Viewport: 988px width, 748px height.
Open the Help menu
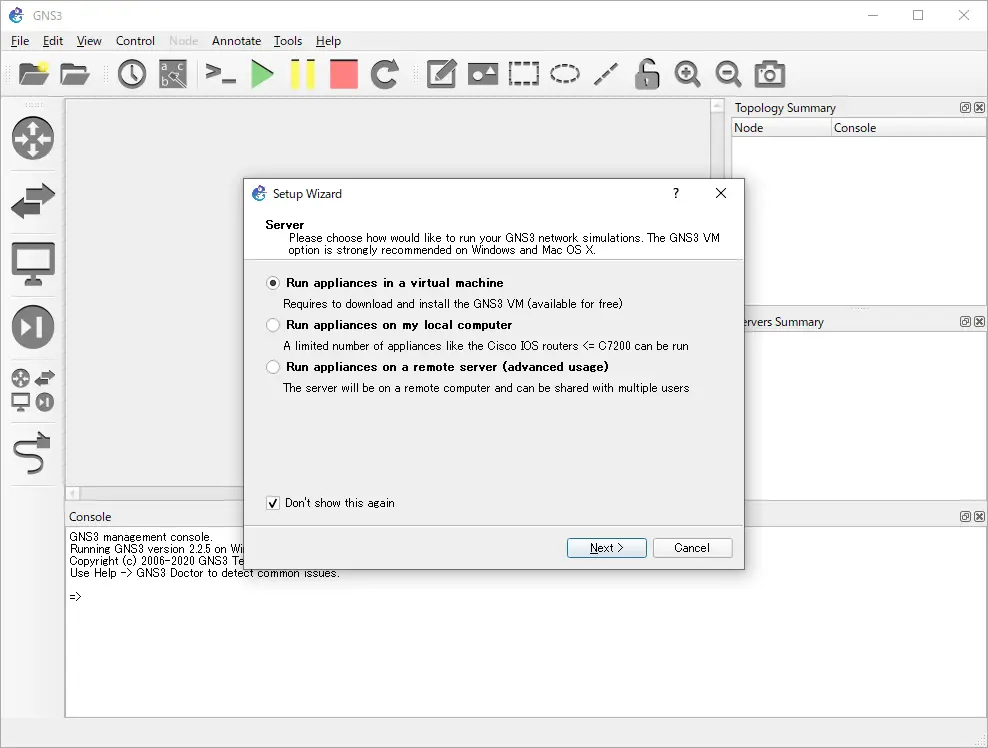tap(328, 41)
